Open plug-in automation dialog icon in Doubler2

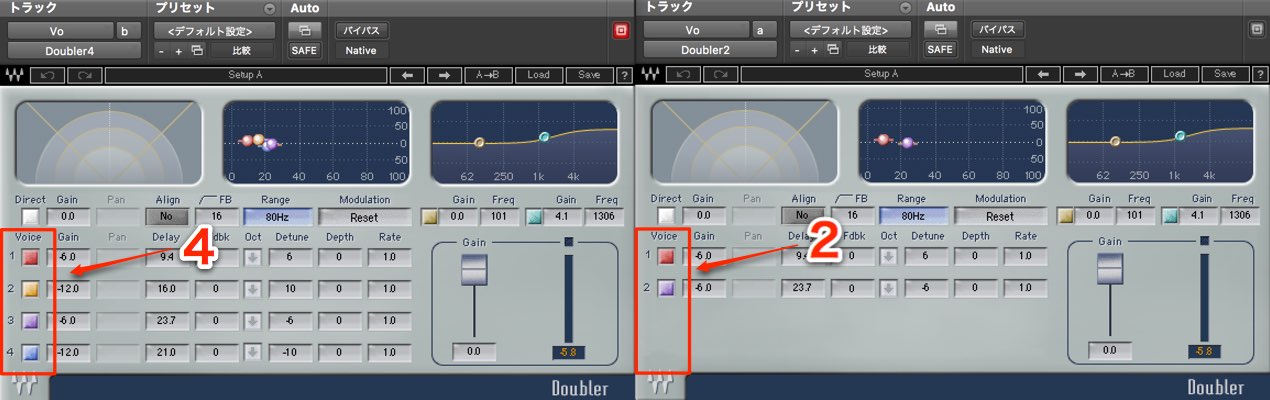(940, 29)
